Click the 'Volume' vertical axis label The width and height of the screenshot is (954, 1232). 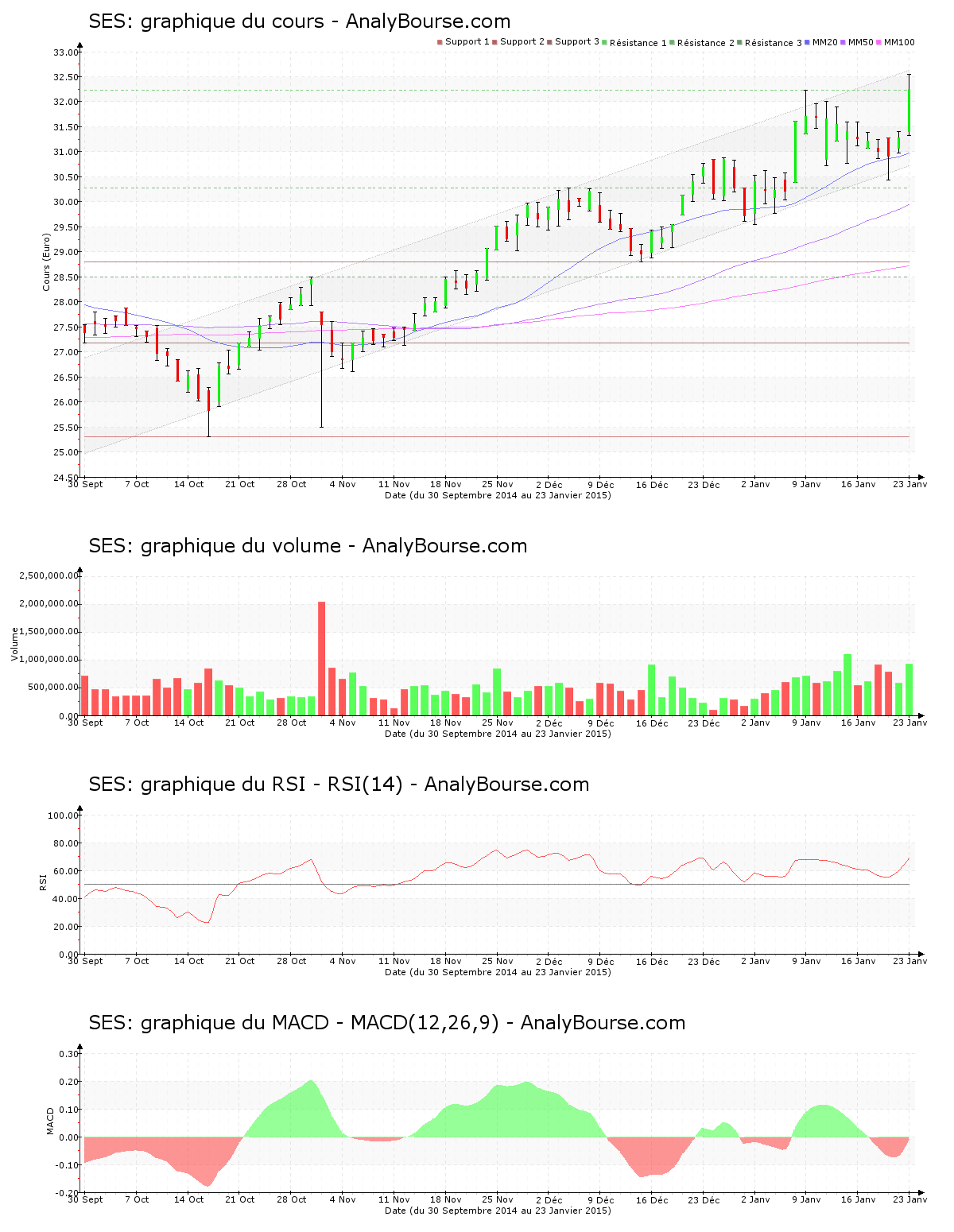14,645
